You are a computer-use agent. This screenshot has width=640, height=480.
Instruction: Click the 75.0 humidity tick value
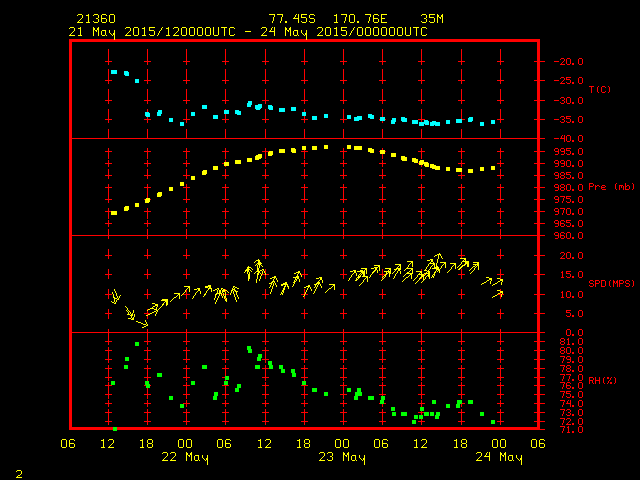click(x=571, y=395)
